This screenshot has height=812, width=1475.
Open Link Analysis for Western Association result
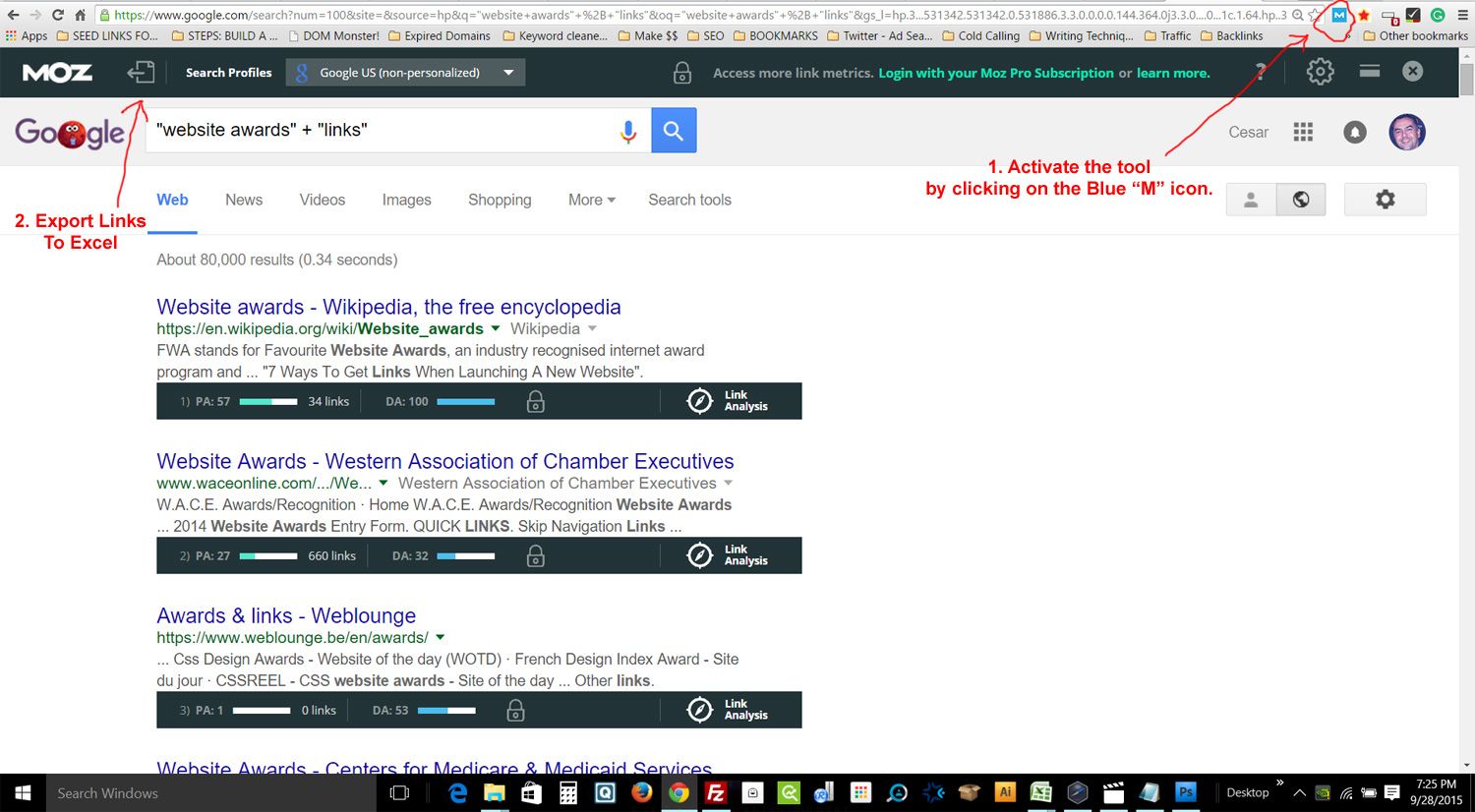click(728, 555)
